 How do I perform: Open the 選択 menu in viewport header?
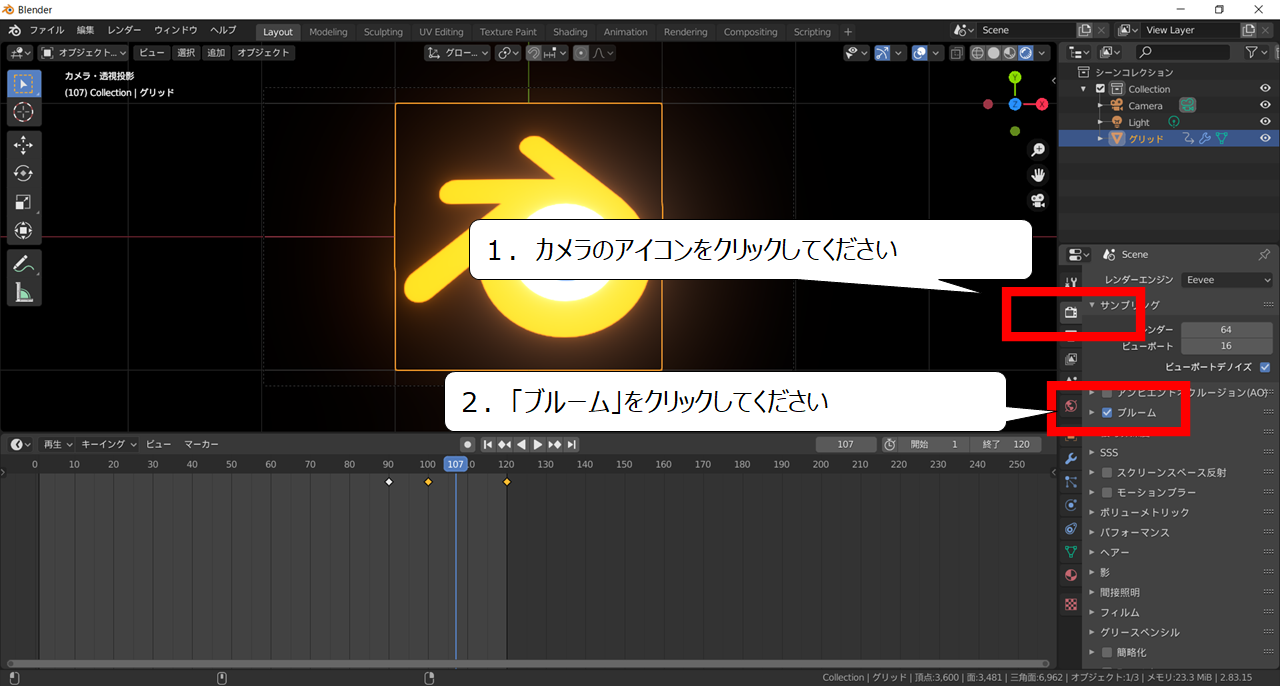[186, 53]
